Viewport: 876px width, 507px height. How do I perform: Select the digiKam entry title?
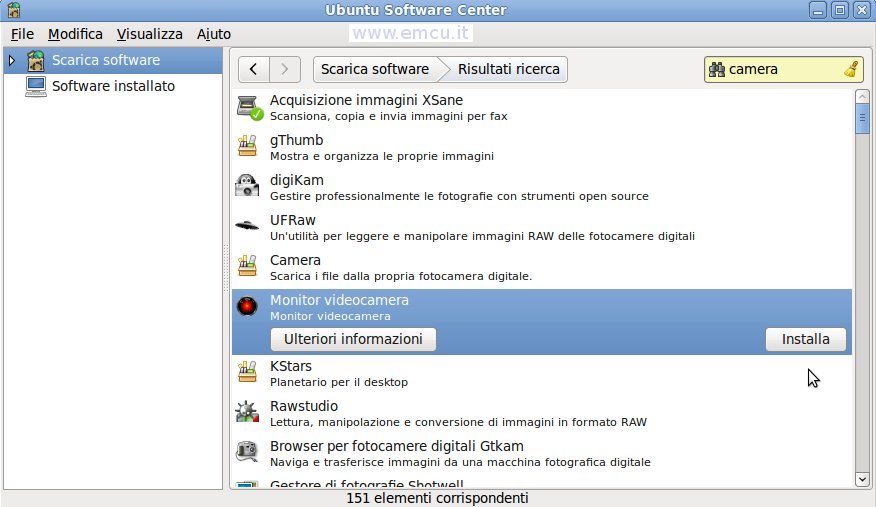point(297,180)
